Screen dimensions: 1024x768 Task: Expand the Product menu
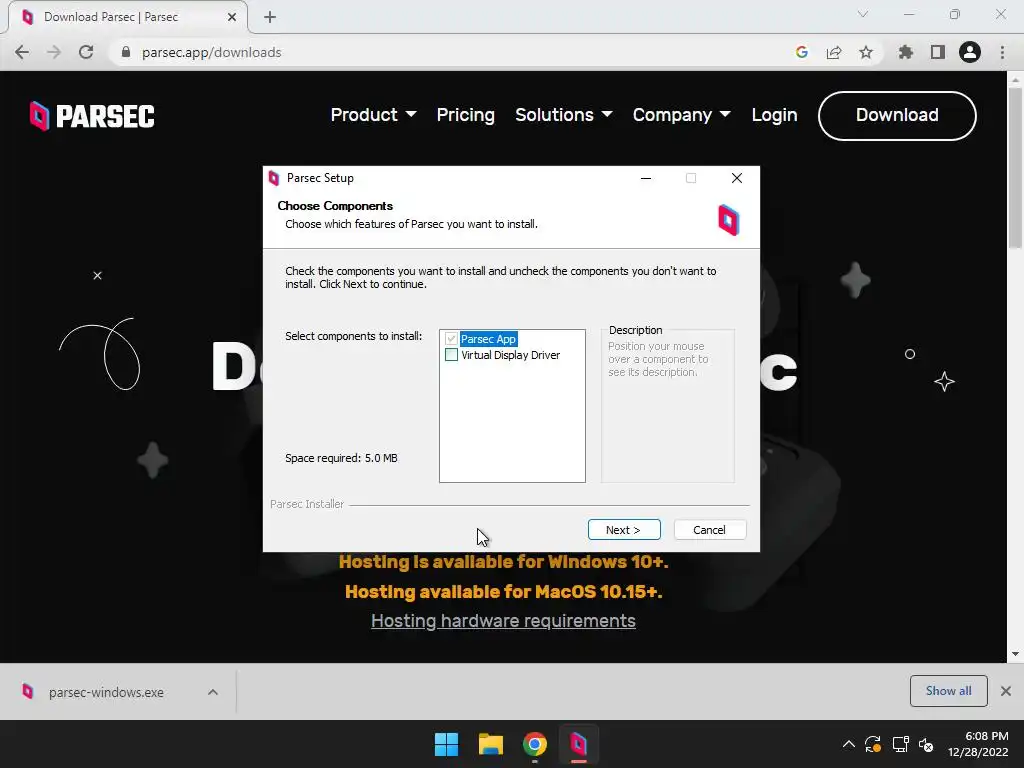[374, 115]
